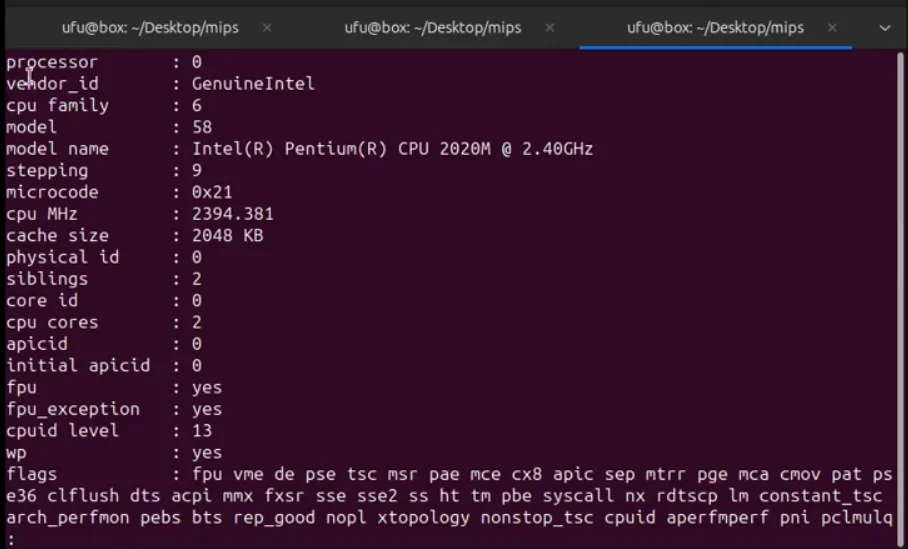Click the 'aperfmperf' flag word
The image size is (908, 549).
(x=717, y=518)
